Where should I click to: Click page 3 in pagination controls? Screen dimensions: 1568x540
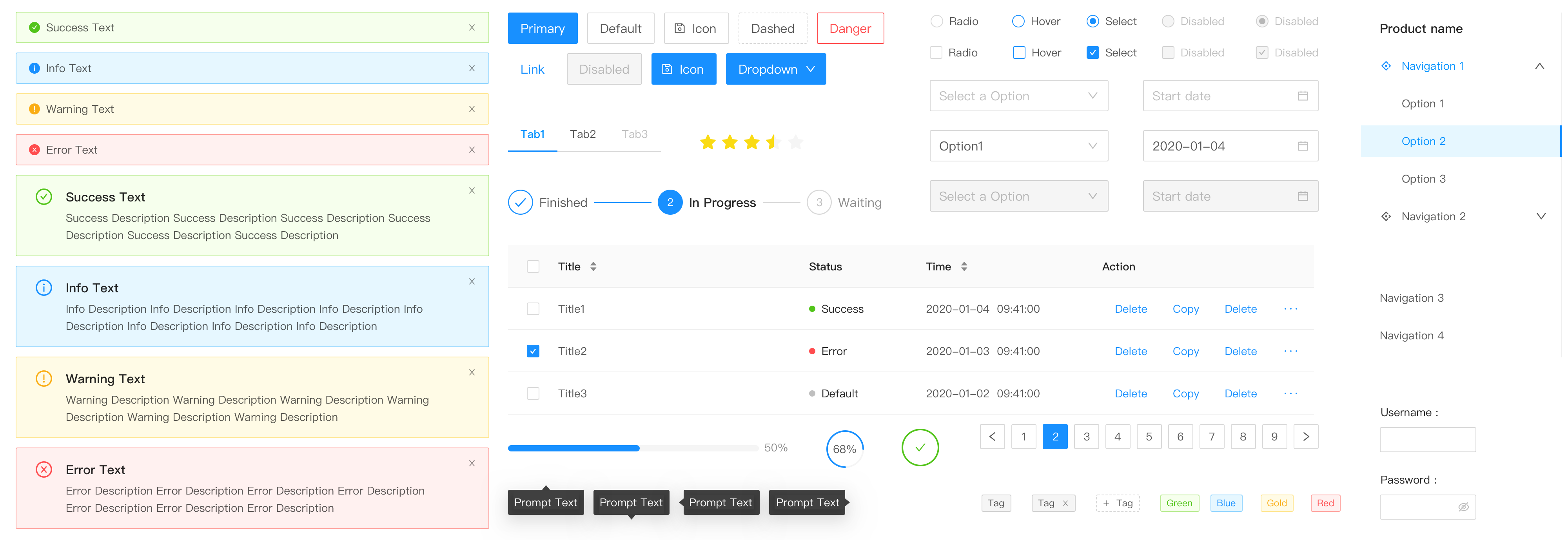pos(1086,437)
